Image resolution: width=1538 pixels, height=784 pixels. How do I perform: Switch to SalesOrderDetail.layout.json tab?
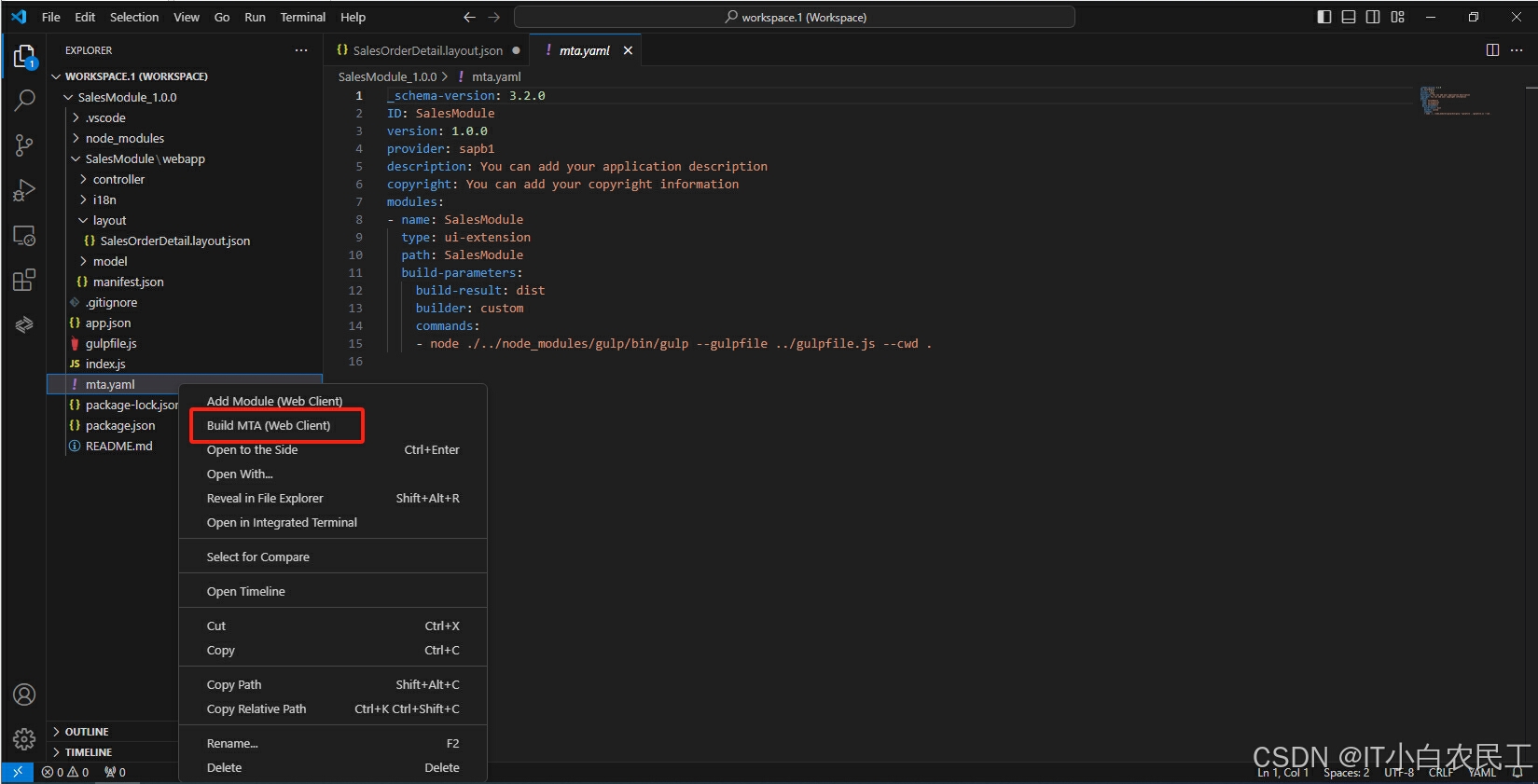click(x=426, y=50)
